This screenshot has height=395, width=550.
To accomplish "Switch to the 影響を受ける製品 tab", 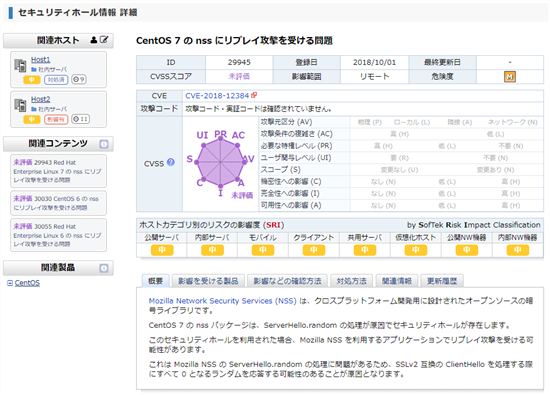I will tap(208, 281).
